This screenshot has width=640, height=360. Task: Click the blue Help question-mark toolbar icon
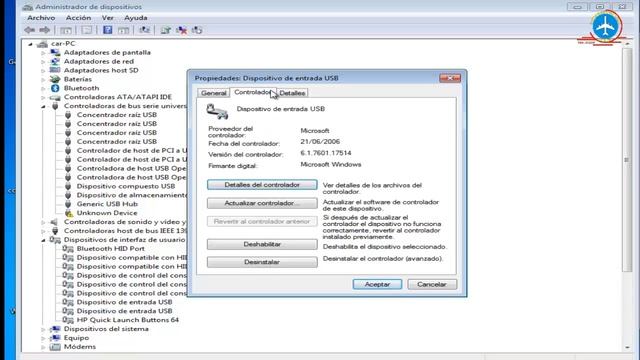108,30
